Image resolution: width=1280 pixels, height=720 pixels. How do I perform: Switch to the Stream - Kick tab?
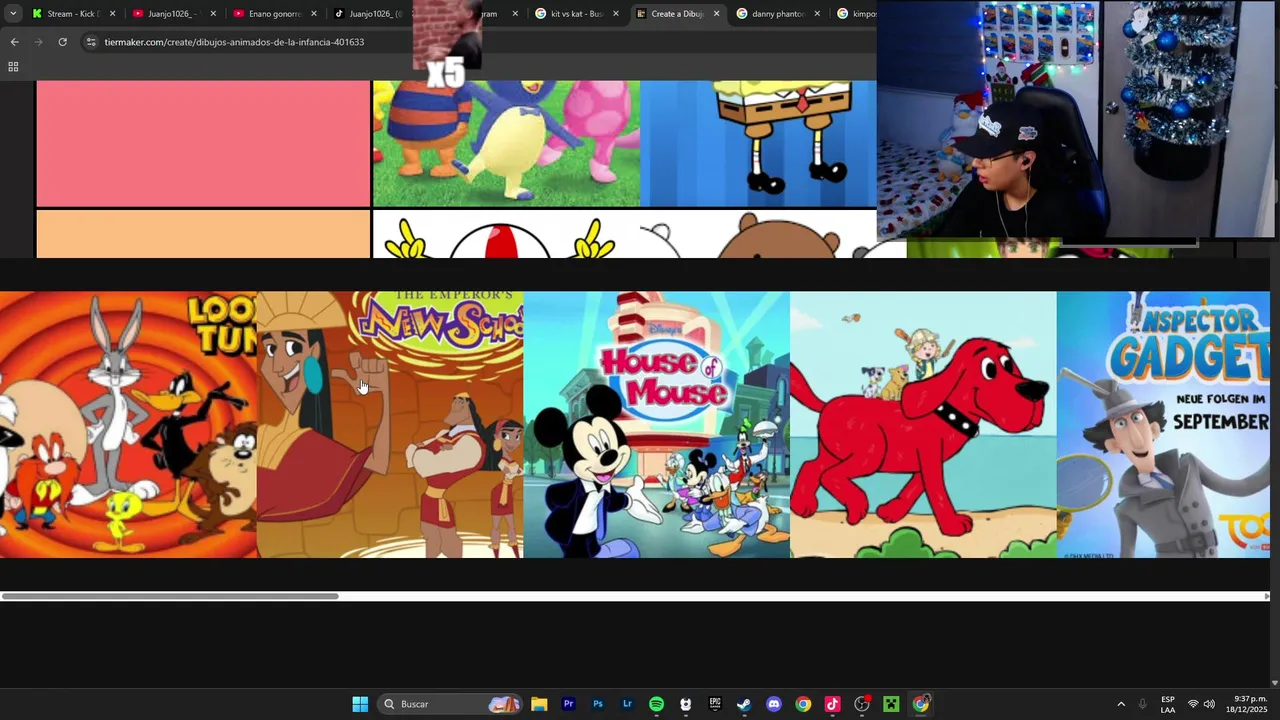[x=73, y=14]
